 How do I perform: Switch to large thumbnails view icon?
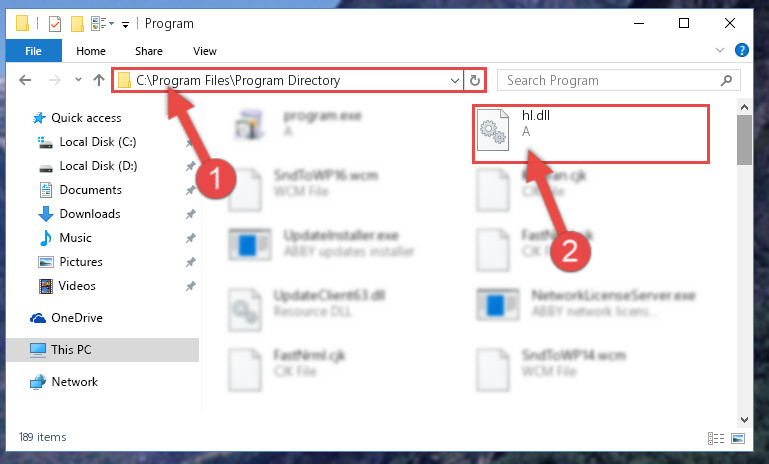[x=738, y=438]
